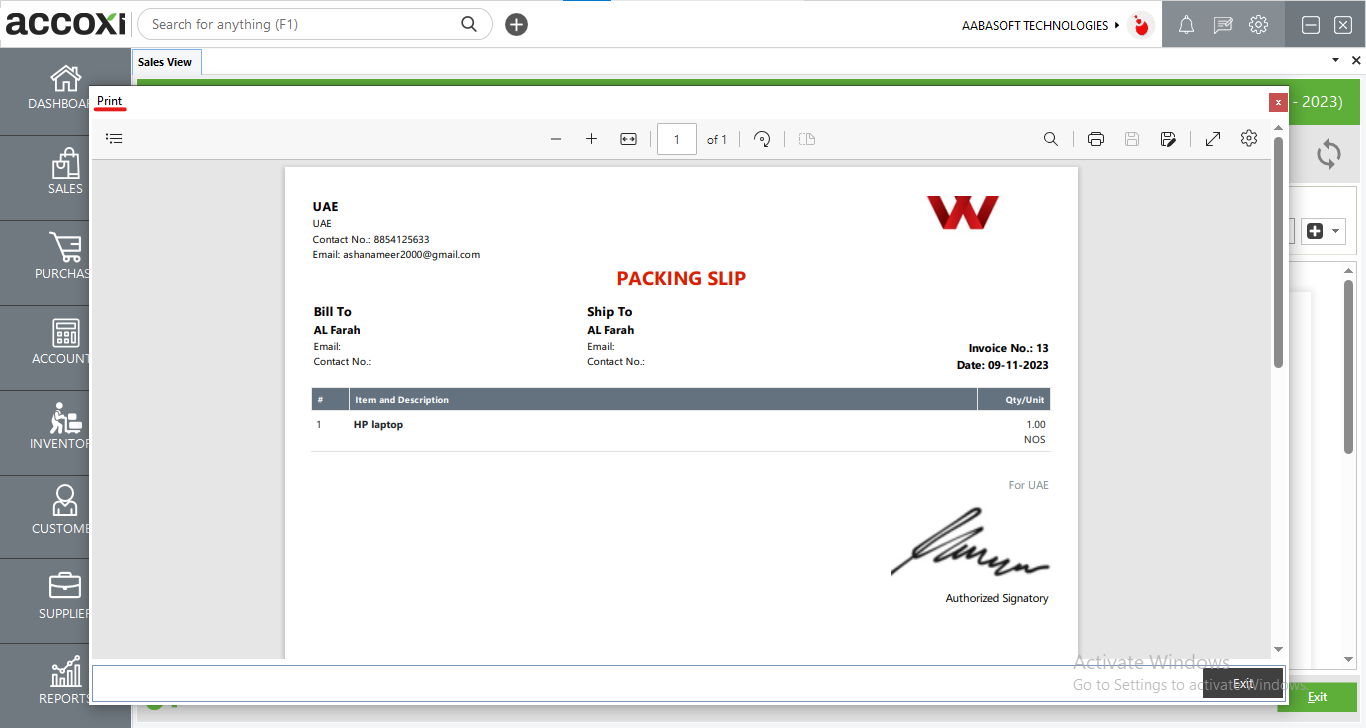Toggle full screen view of the preview

[x=1212, y=139]
